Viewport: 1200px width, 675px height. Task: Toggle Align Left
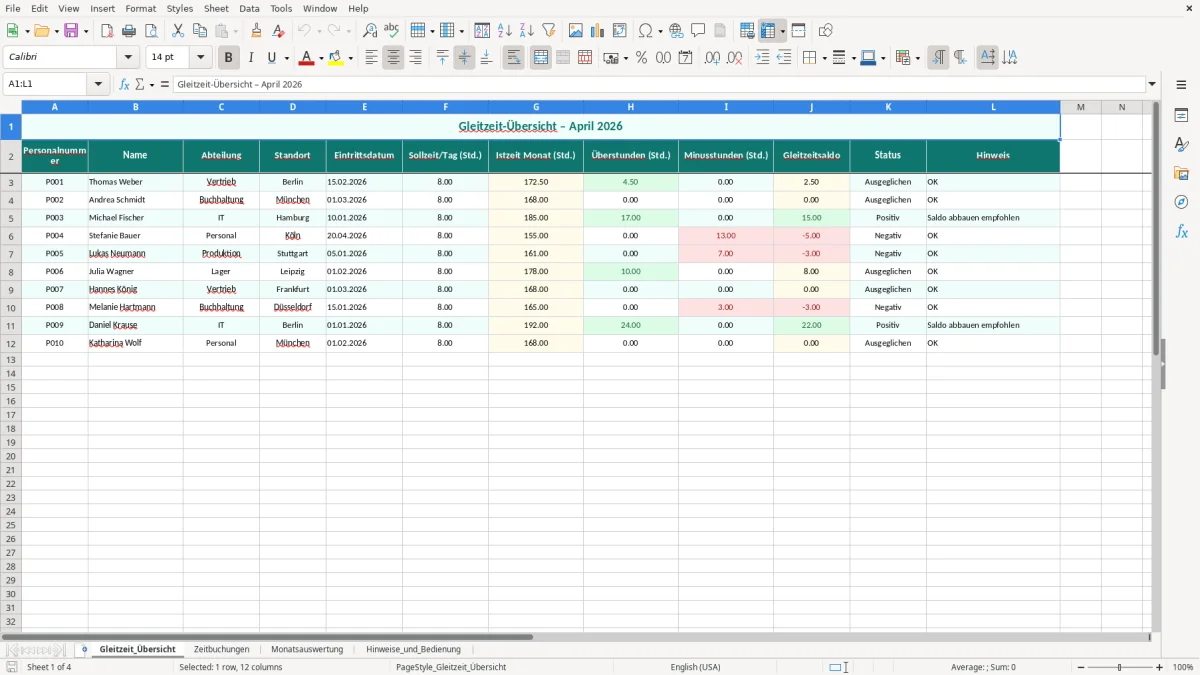[x=372, y=58]
